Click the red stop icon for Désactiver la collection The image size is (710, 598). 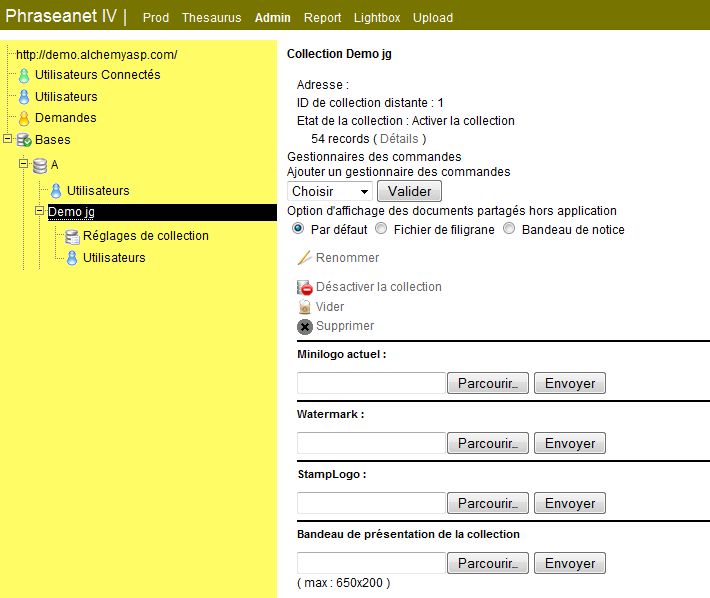pos(305,287)
